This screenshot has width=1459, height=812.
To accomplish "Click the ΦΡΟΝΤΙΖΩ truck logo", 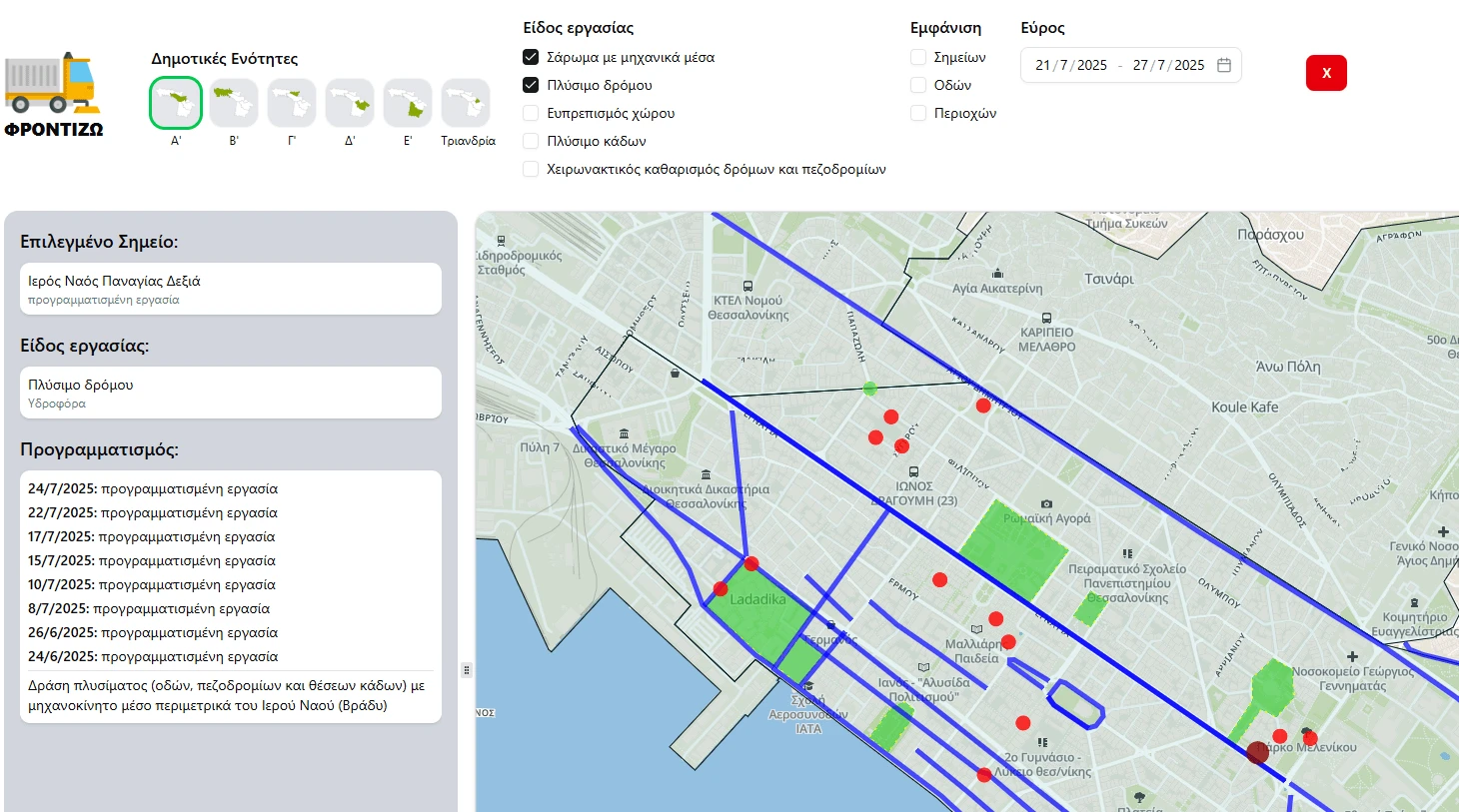I will click(x=53, y=93).
